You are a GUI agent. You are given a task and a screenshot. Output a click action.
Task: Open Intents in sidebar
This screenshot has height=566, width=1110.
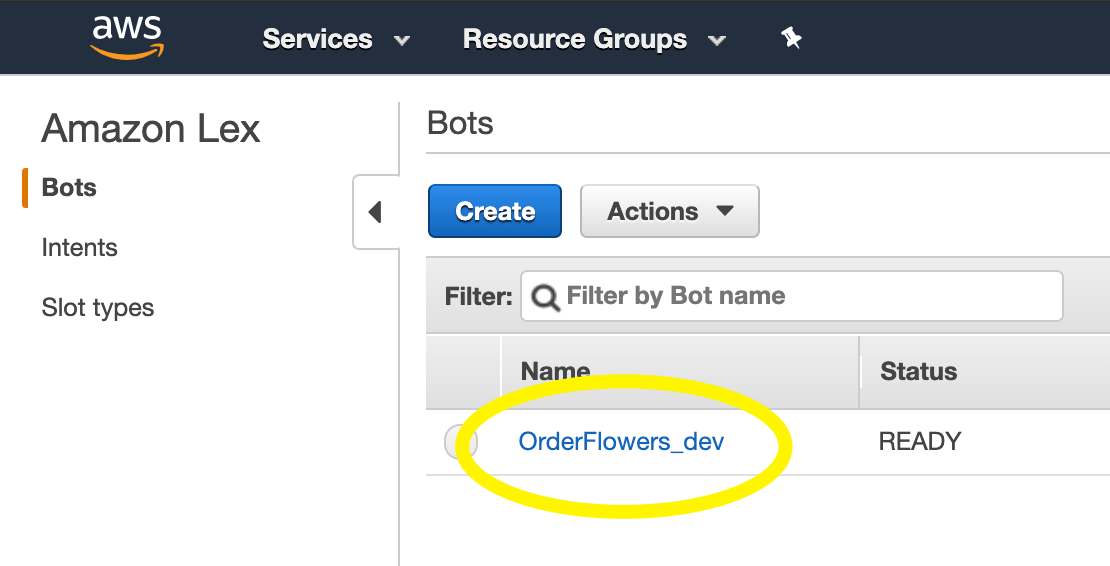point(79,248)
